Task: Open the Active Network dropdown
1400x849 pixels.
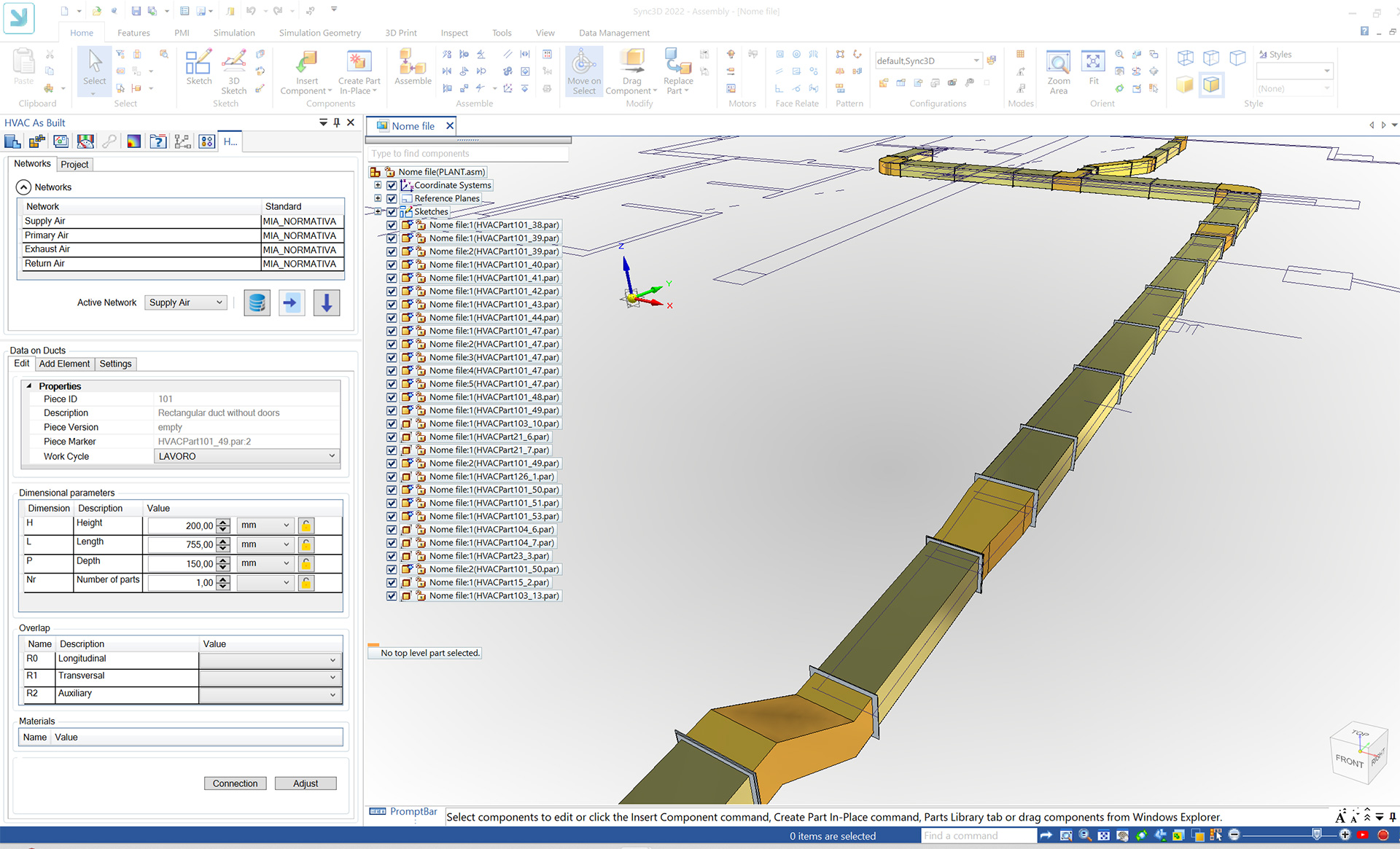Action: click(186, 302)
